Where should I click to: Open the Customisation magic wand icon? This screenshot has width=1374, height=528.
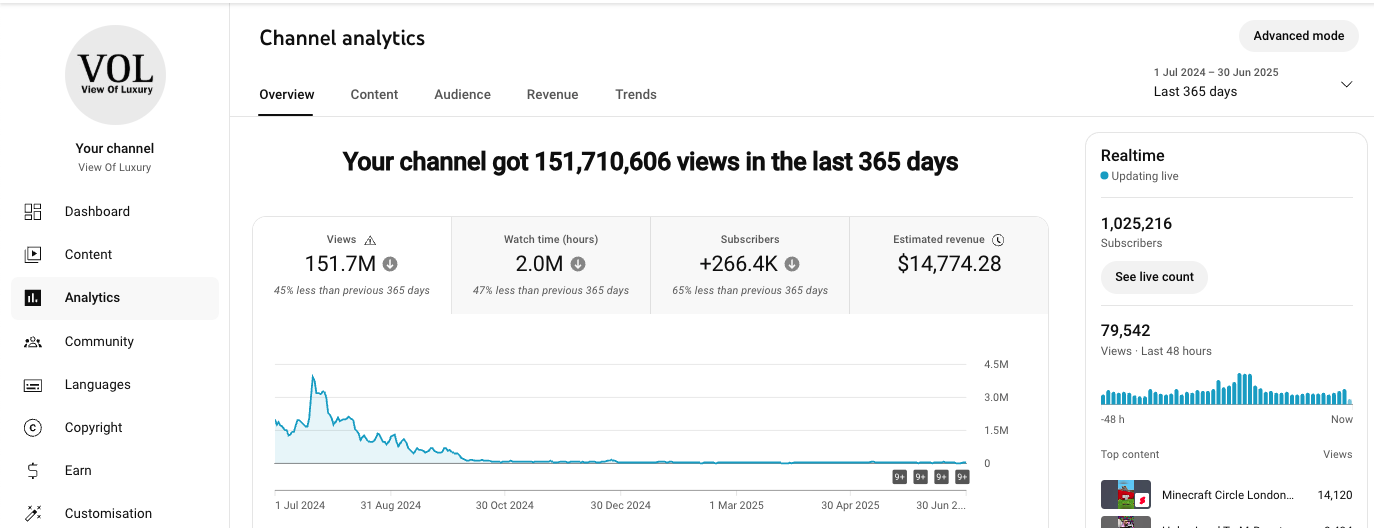[x=33, y=514]
